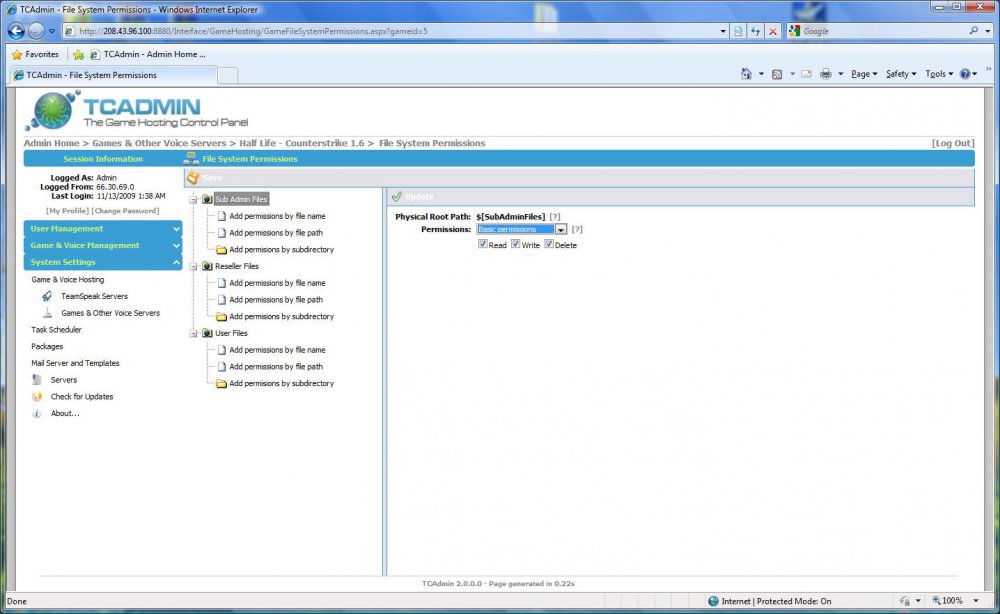1000x614 pixels.
Task: Click the Update checkmark icon
Action: [396, 197]
